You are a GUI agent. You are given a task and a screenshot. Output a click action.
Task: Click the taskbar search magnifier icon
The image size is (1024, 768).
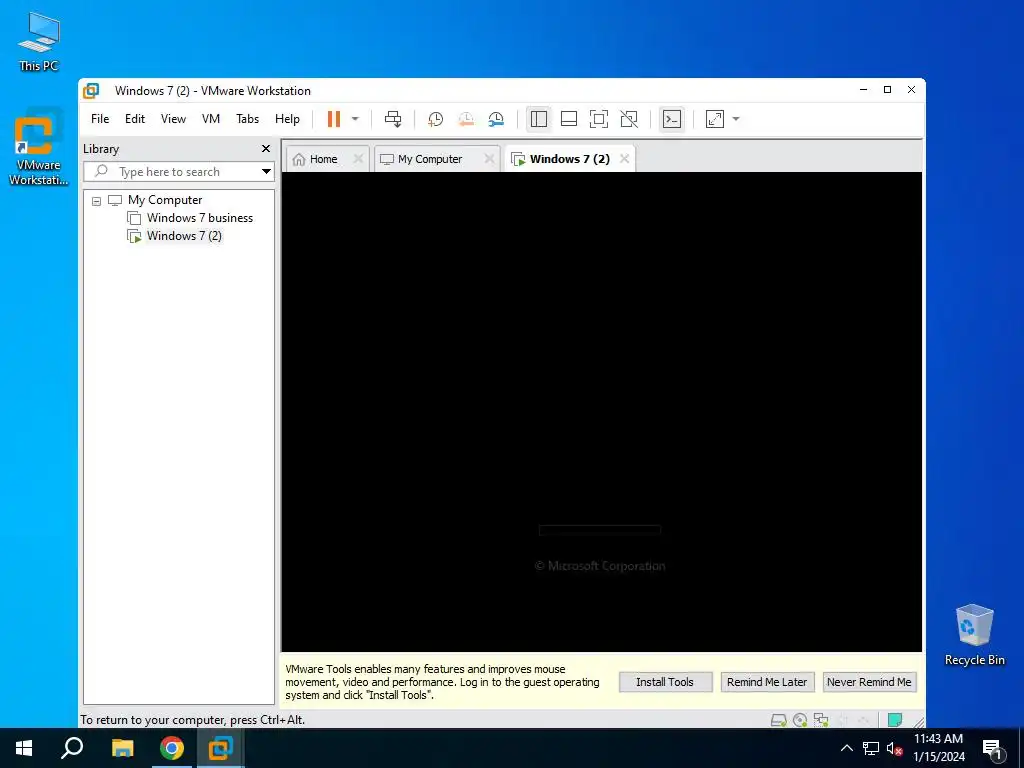tap(72, 748)
